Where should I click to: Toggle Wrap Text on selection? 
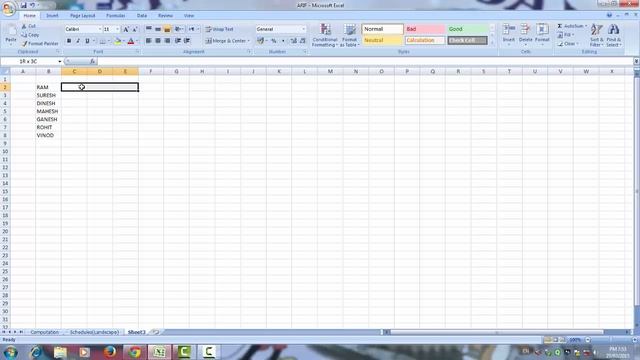[220, 29]
